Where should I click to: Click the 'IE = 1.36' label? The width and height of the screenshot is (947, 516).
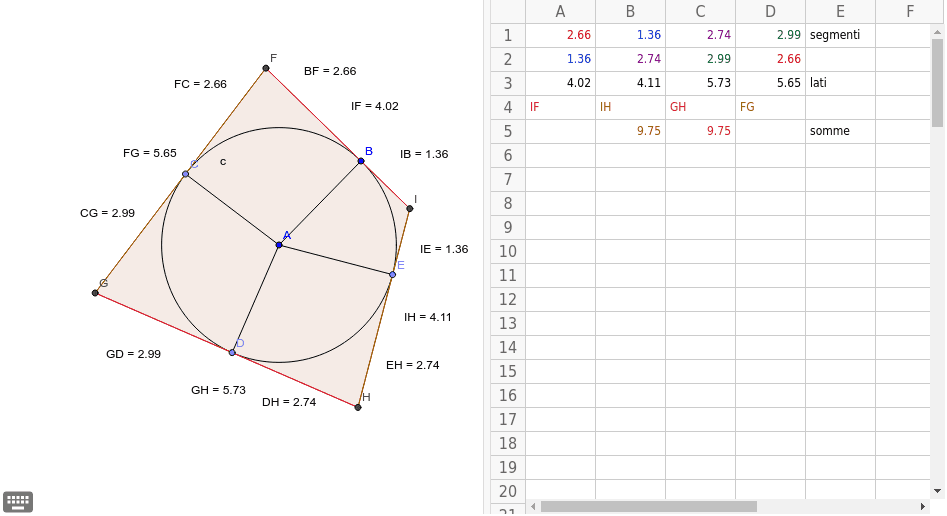[x=444, y=249]
